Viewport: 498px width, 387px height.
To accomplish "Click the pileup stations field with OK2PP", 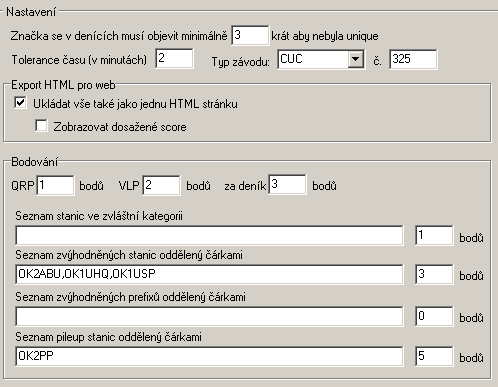I will [209, 356].
